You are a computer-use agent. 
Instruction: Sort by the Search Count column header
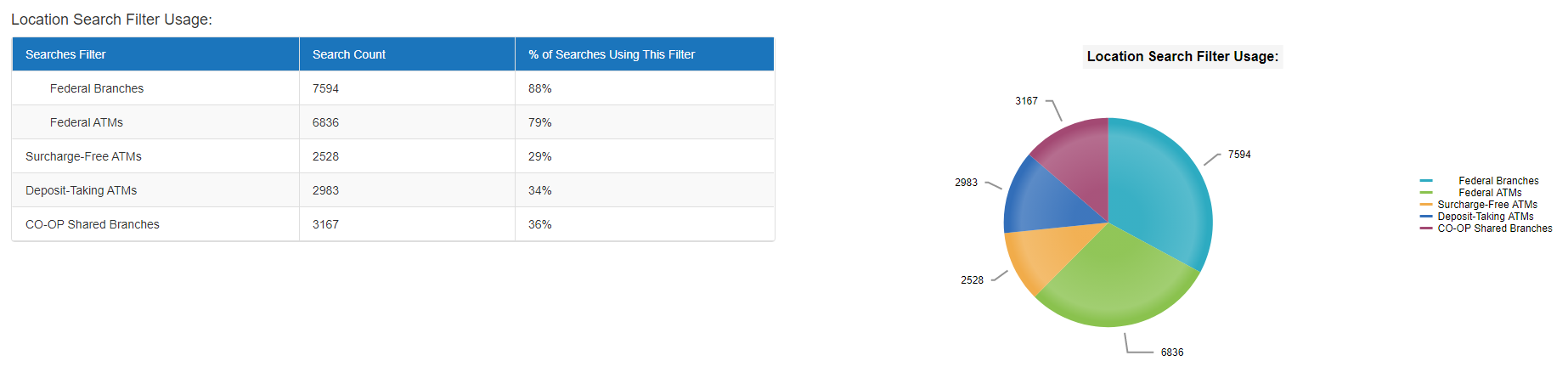pyautogui.click(x=408, y=54)
